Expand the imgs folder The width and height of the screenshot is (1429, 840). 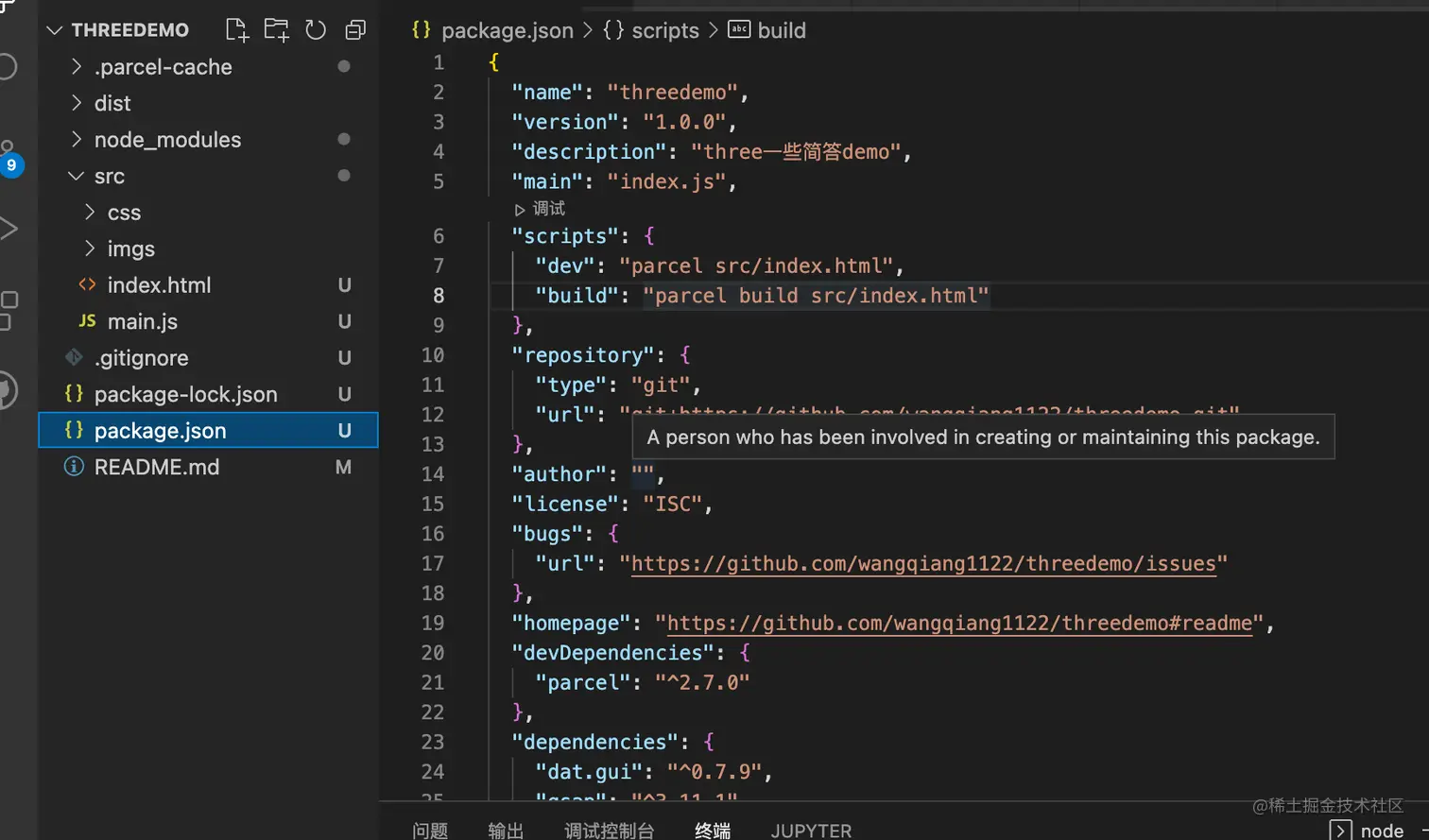(x=91, y=249)
